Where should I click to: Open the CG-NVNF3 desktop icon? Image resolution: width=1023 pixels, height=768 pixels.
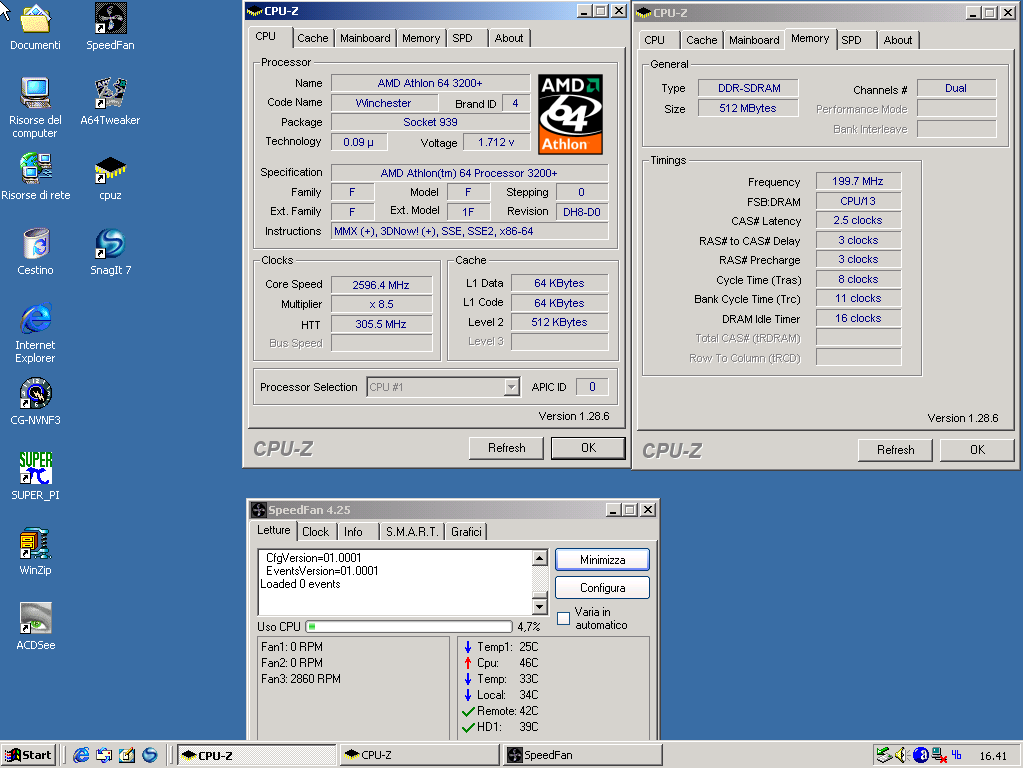35,393
